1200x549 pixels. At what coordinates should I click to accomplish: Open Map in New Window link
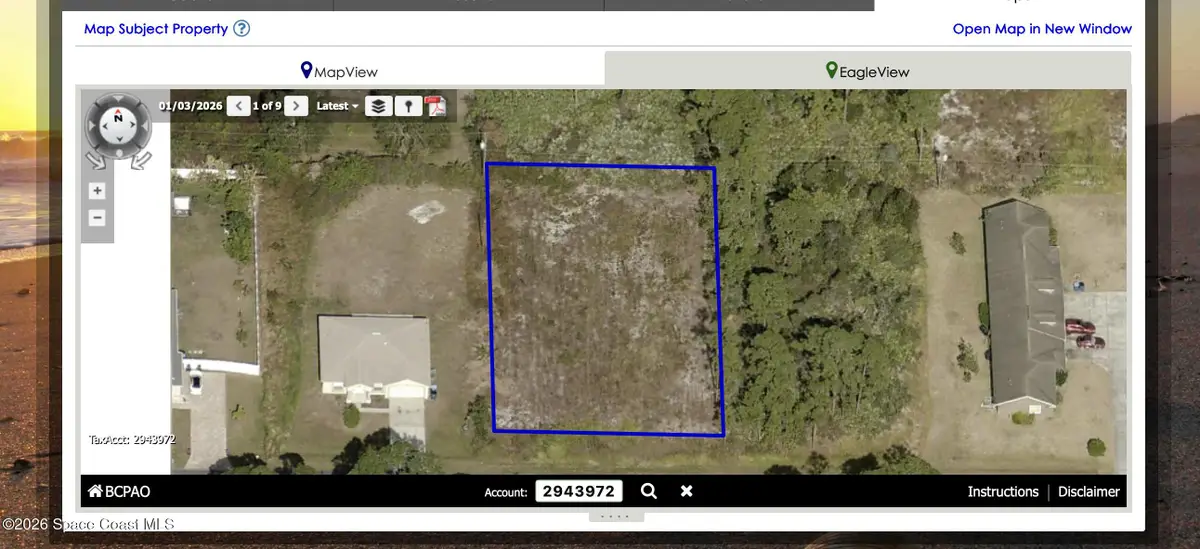tap(1042, 29)
